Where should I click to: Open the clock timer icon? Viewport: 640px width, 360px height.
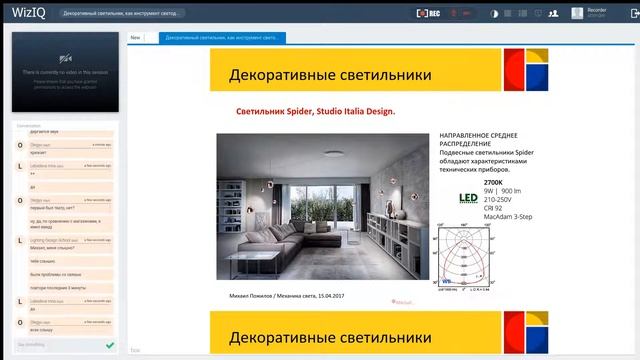point(538,13)
